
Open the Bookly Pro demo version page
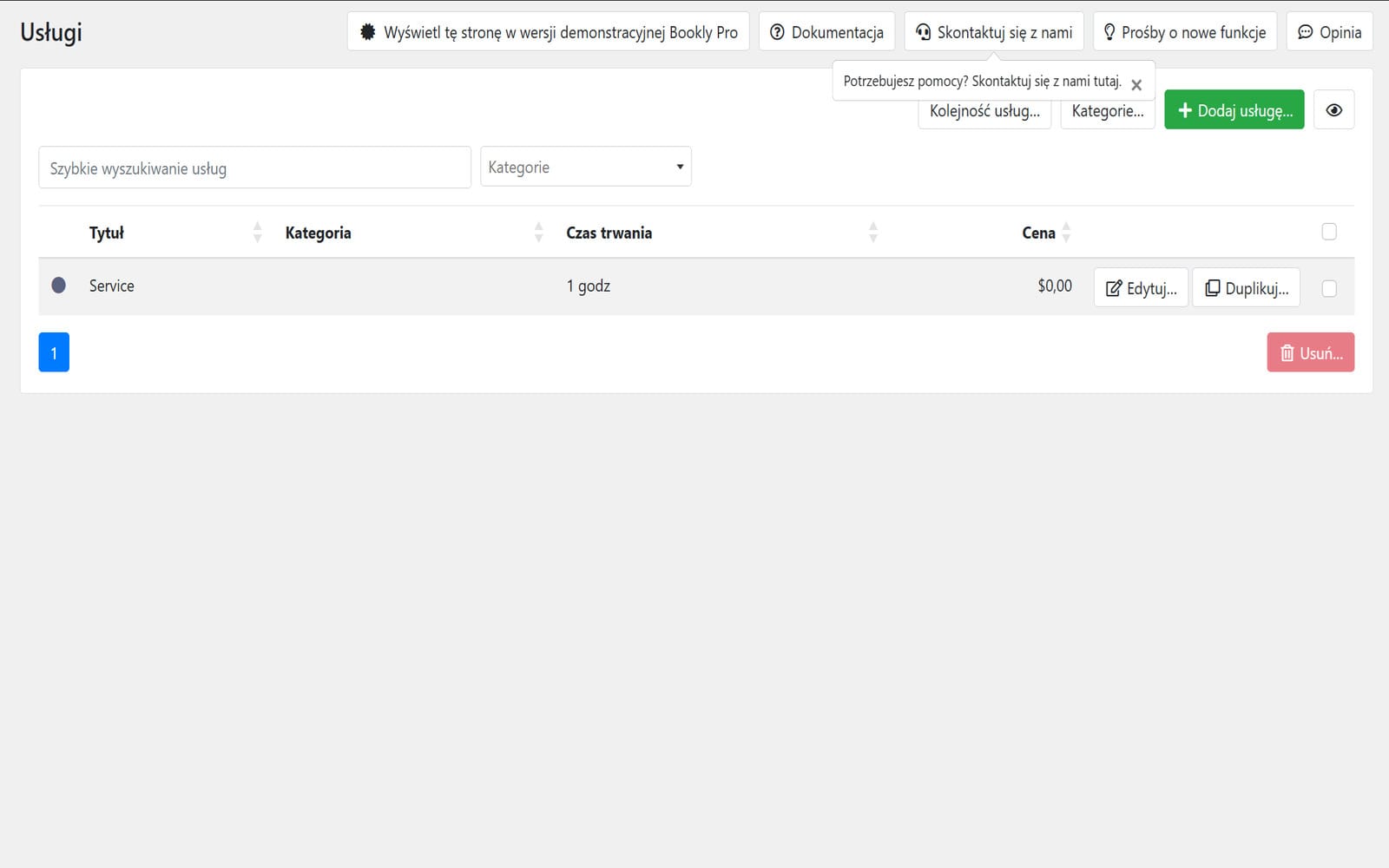[548, 32]
